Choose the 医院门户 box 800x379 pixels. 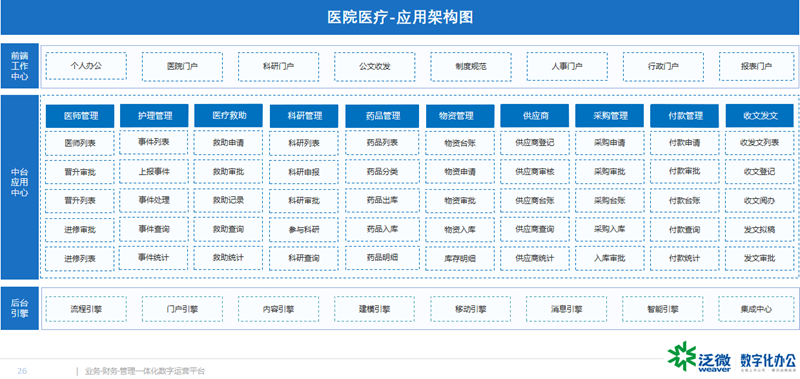[182, 66]
